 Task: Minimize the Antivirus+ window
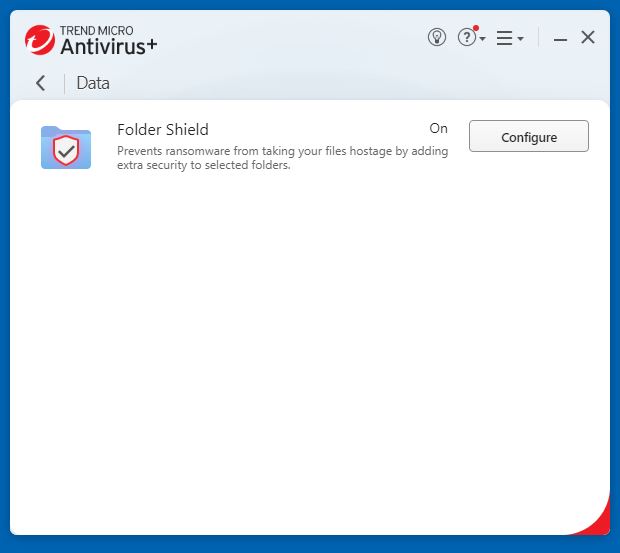(560, 39)
